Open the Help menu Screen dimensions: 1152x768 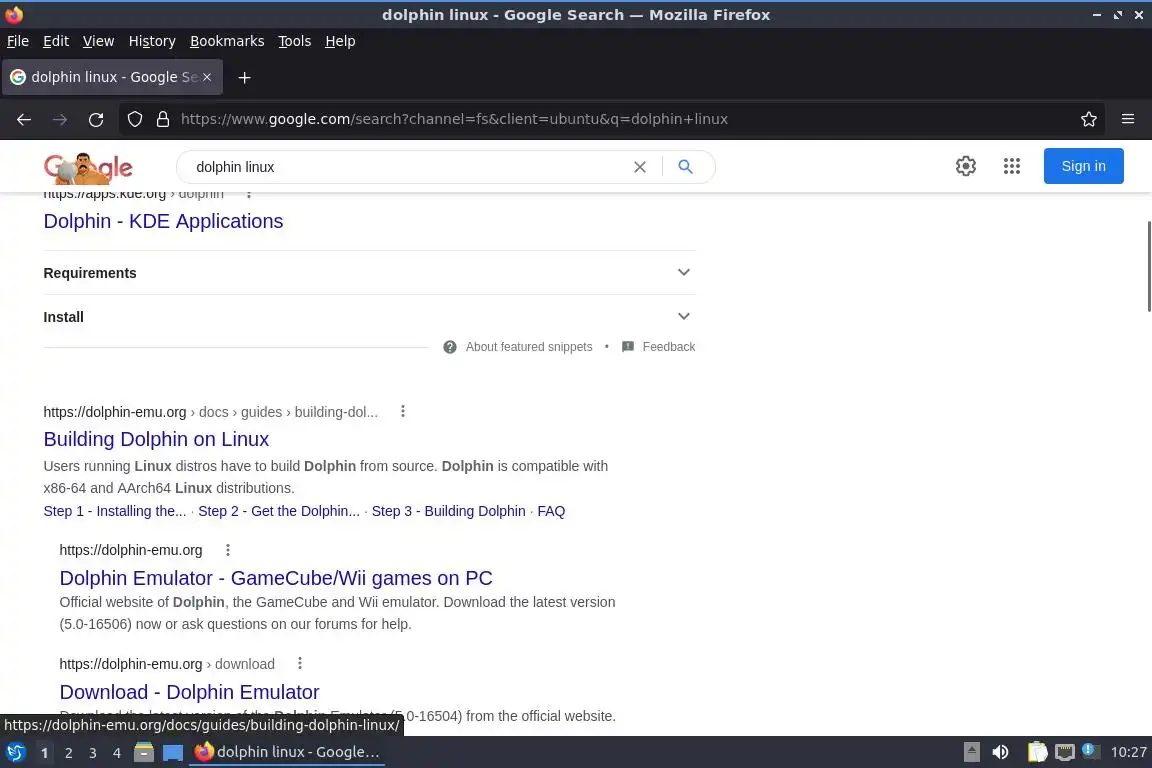340,41
